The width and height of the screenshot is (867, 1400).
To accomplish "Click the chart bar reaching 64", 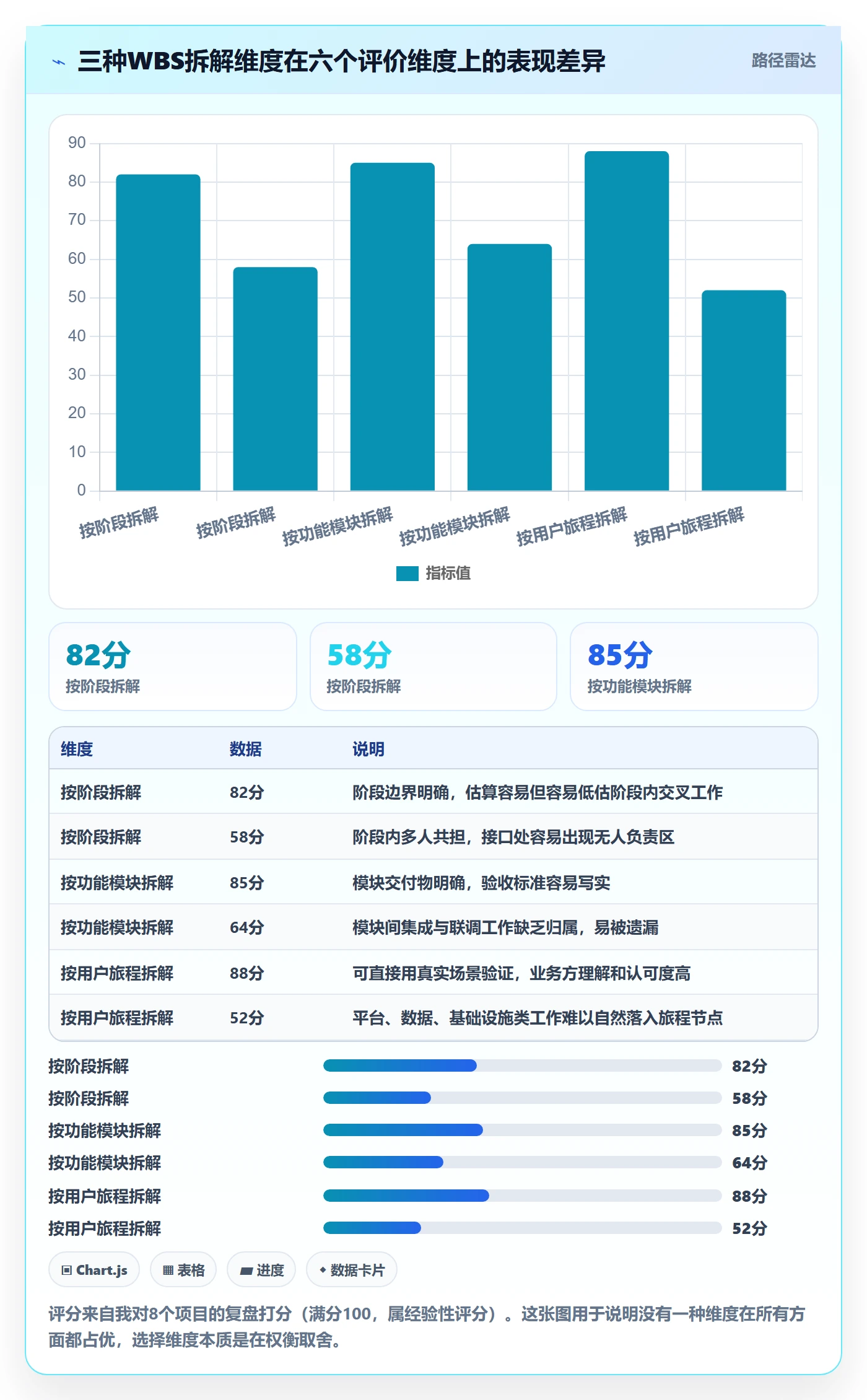I will (510, 367).
